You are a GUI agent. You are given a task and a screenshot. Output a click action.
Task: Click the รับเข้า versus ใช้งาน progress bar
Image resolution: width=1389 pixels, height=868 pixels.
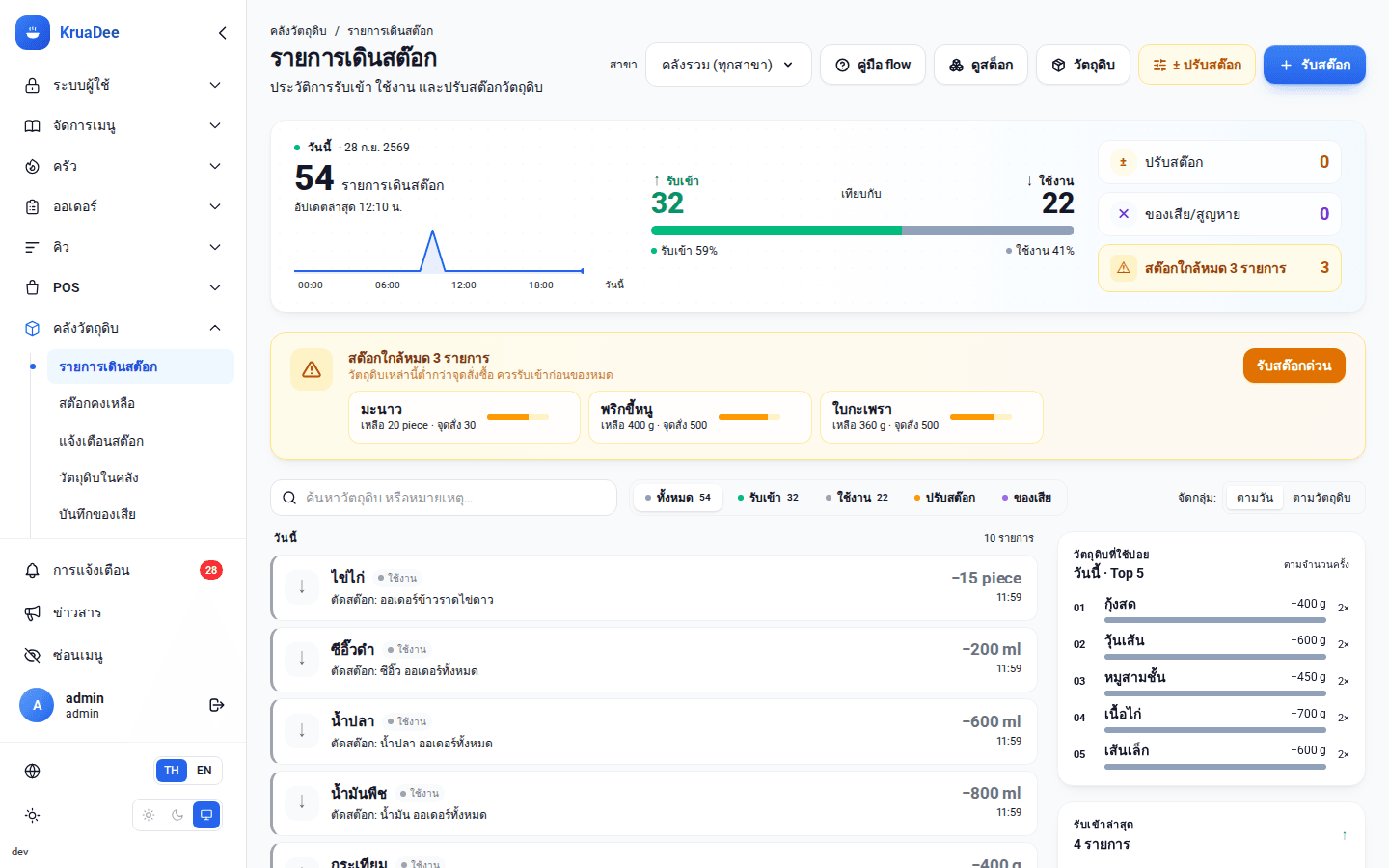click(862, 231)
